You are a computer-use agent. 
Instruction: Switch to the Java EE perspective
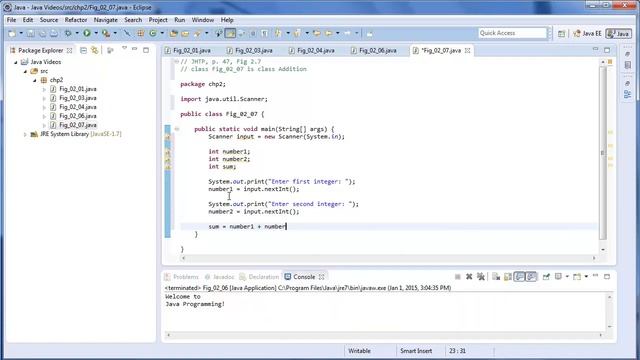point(587,33)
